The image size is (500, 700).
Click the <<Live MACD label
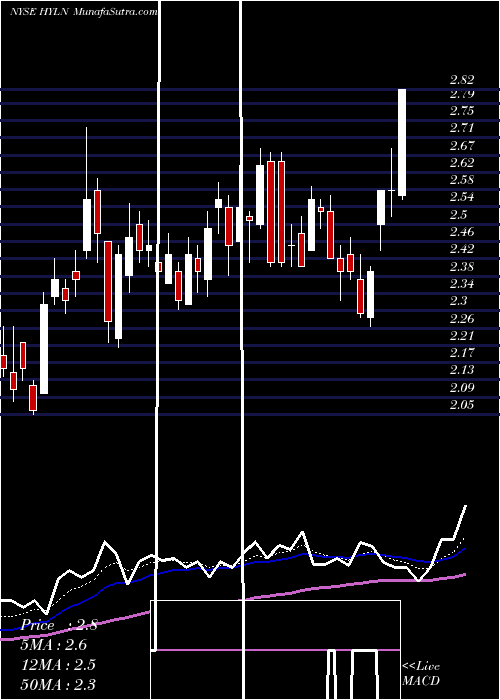click(x=421, y=674)
